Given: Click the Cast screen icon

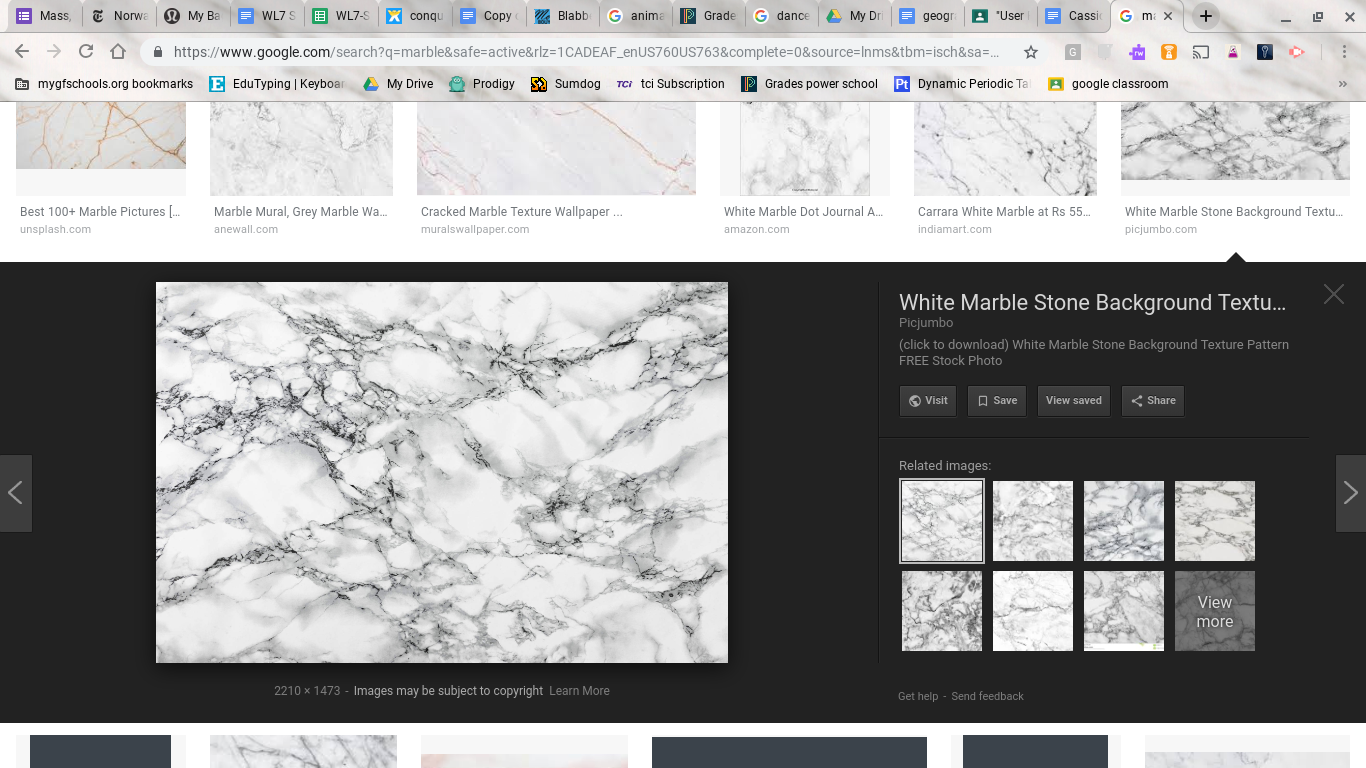Looking at the screenshot, I should coord(1201,52).
